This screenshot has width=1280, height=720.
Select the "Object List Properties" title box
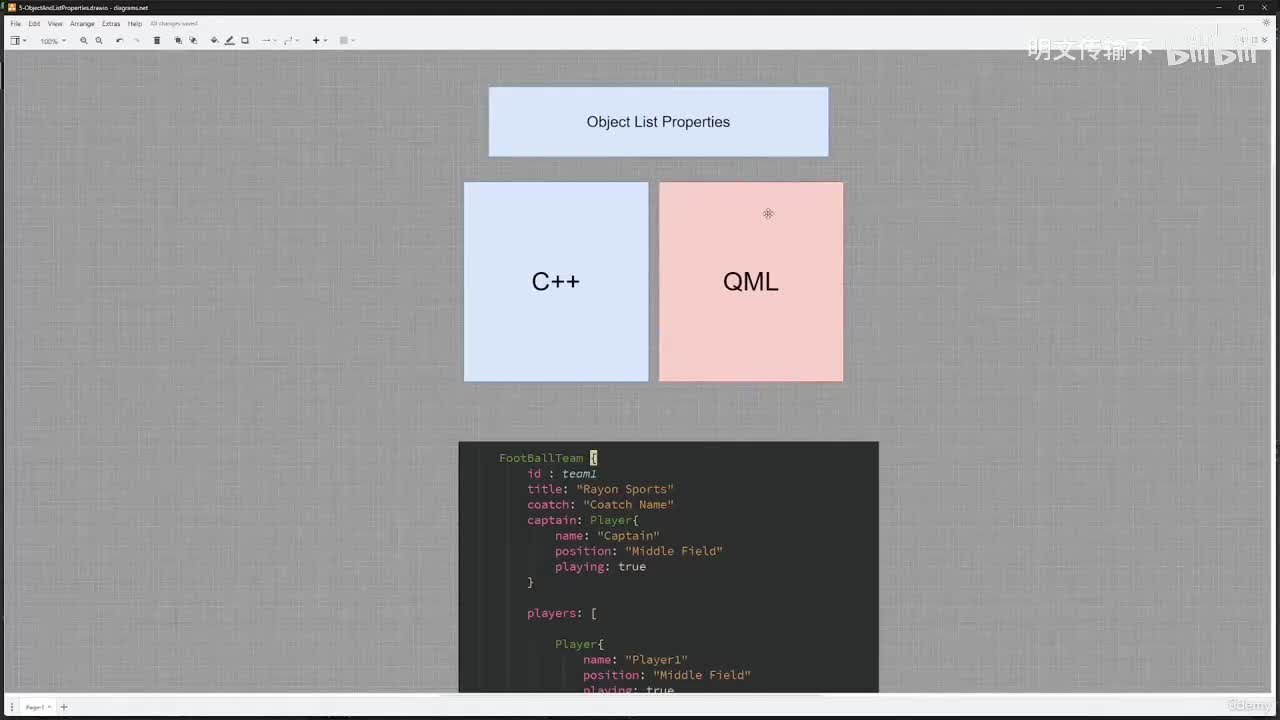[658, 122]
